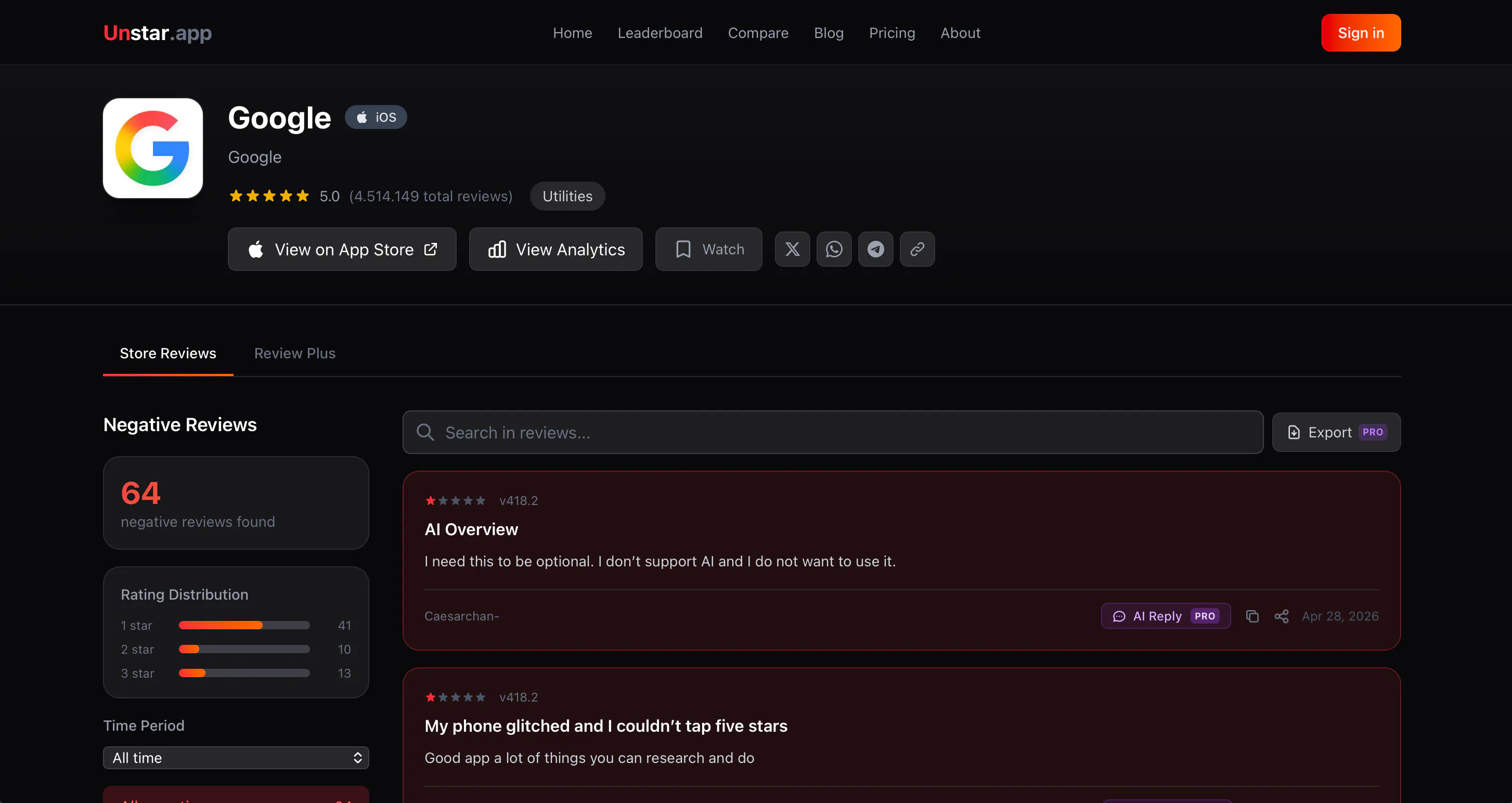
Task: Click reviewer name Caesarchan-
Action: (x=462, y=616)
